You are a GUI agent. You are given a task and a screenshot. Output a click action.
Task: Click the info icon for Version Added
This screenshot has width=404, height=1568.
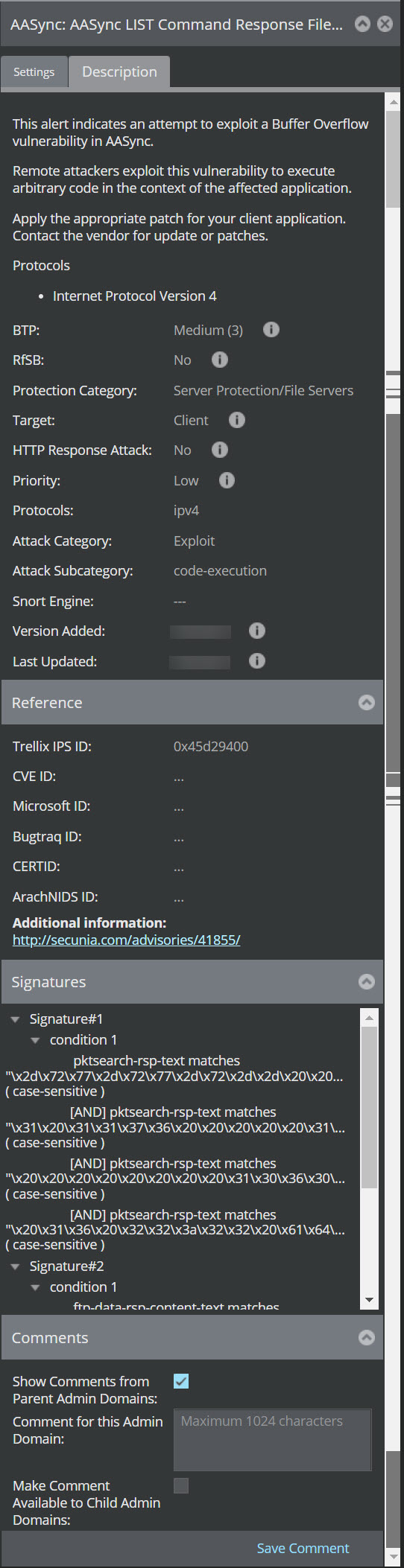(x=256, y=631)
